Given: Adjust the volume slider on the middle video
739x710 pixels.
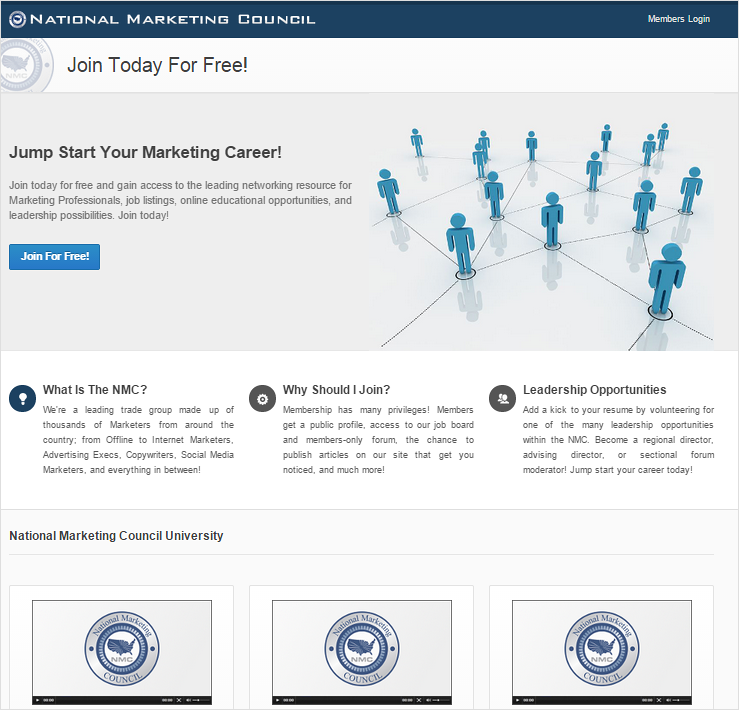Looking at the screenshot, I should click(438, 700).
